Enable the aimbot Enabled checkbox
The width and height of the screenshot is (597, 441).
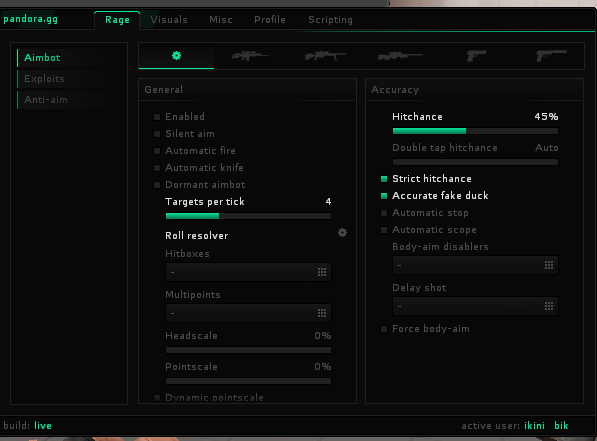tap(157, 117)
